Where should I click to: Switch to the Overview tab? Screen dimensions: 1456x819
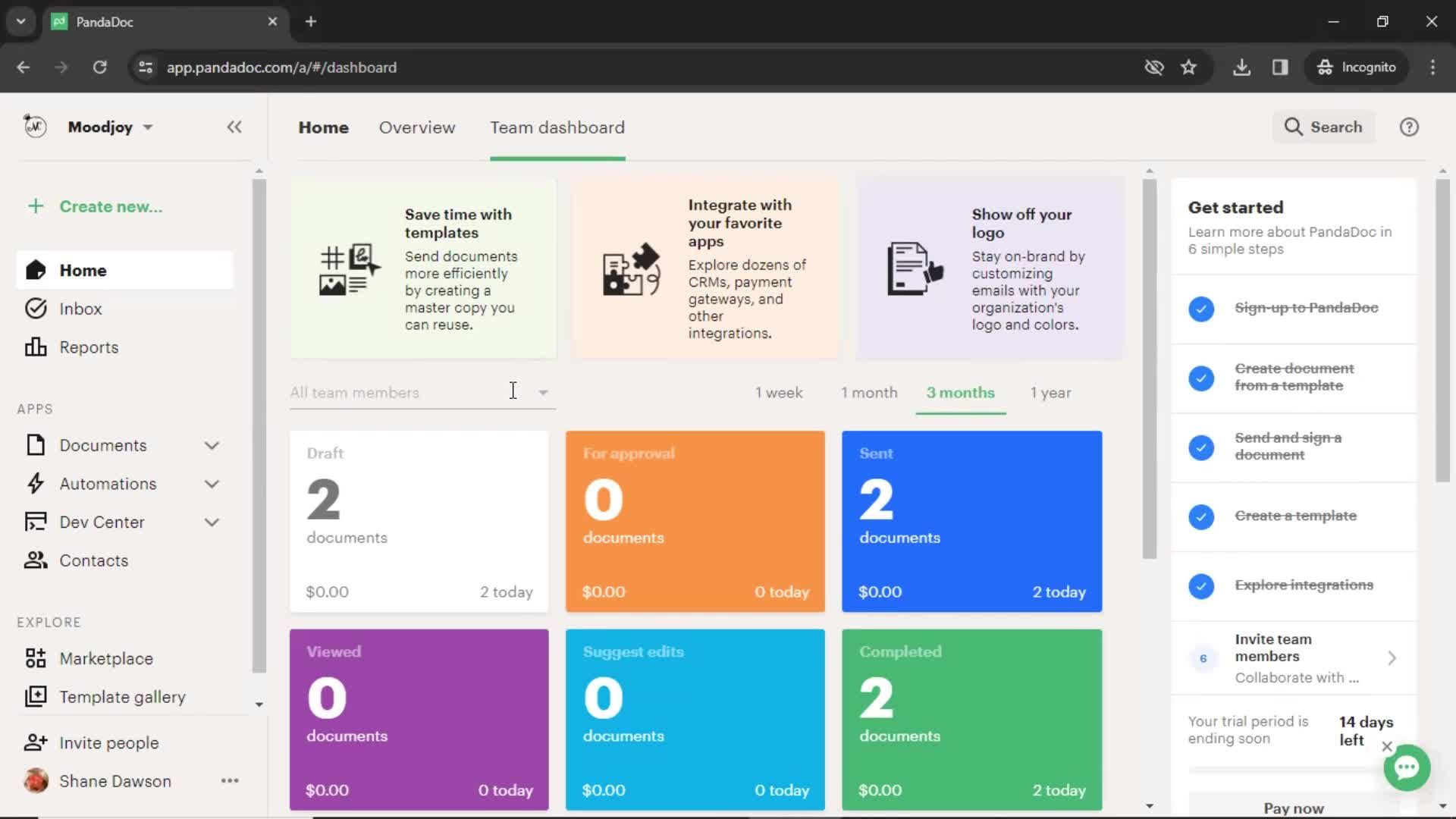(416, 127)
